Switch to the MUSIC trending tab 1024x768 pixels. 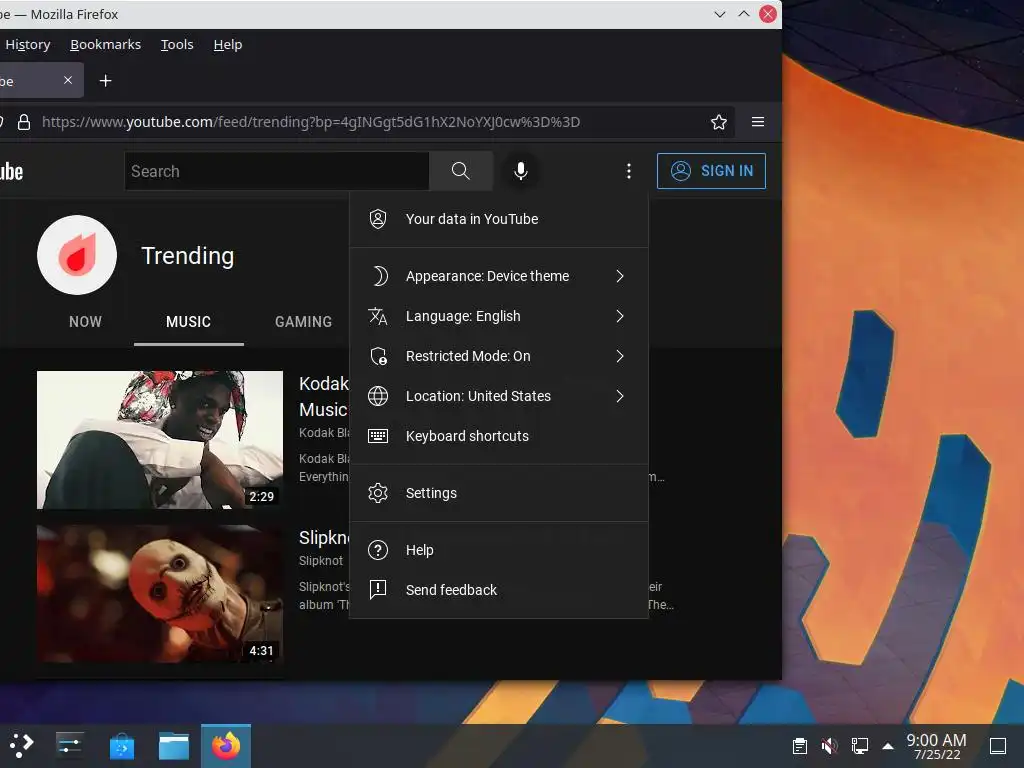coord(189,321)
